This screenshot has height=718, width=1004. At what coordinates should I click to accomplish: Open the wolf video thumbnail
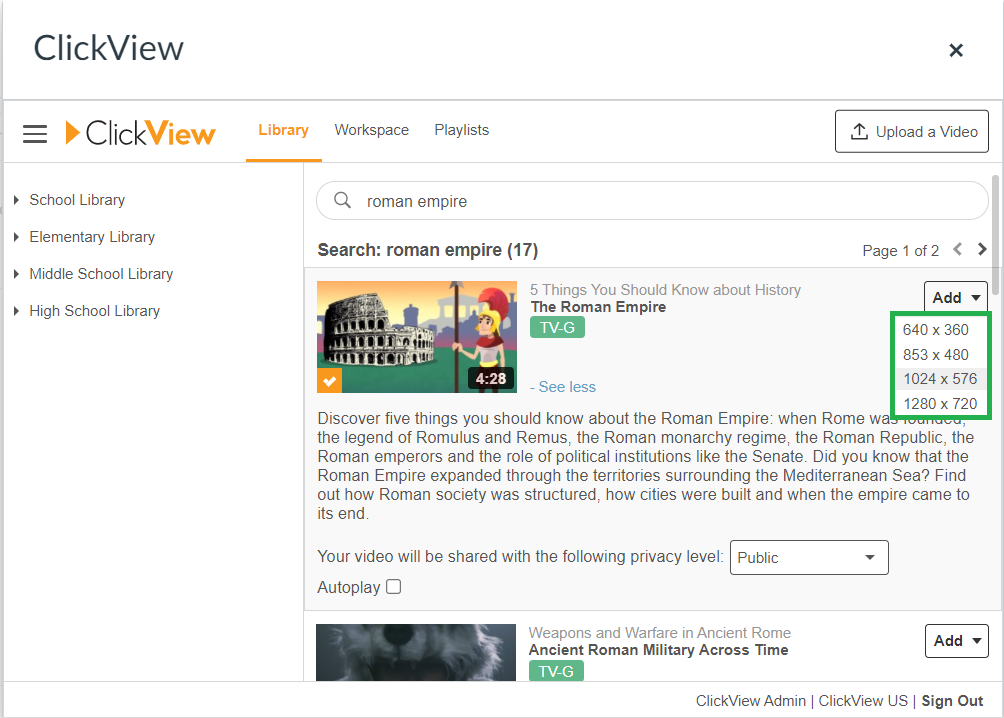tap(416, 652)
